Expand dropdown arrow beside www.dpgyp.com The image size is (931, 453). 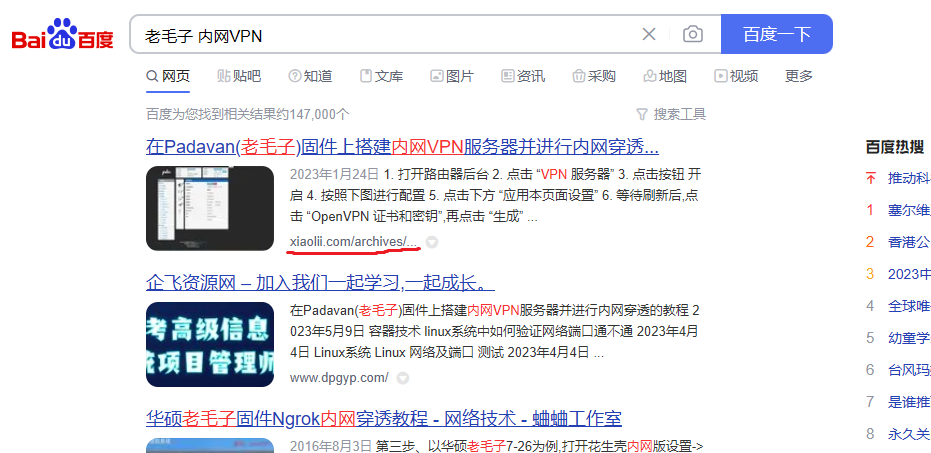403,378
